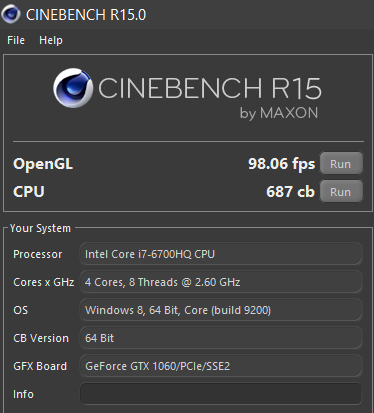Click the 687 cb CPU score
Screen dimensions: 374x413
pyautogui.click(x=290, y=192)
